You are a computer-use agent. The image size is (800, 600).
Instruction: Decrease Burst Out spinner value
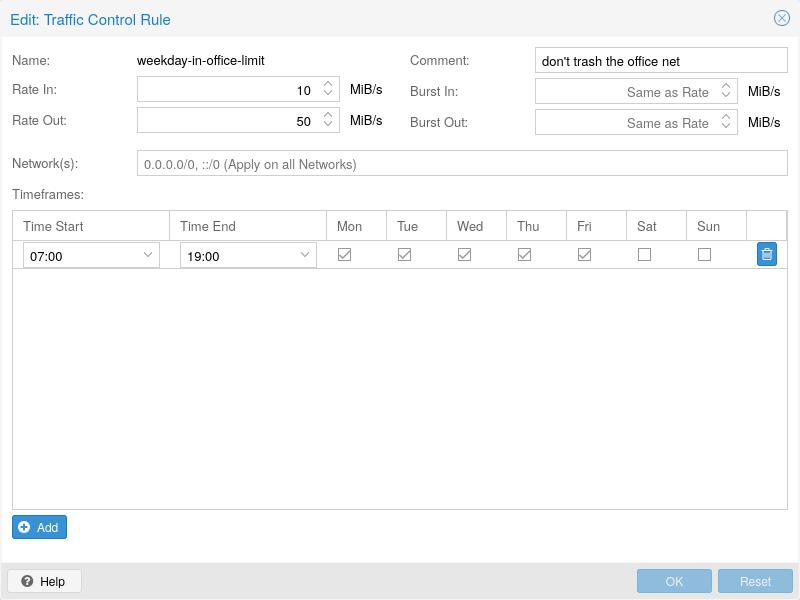point(726,127)
